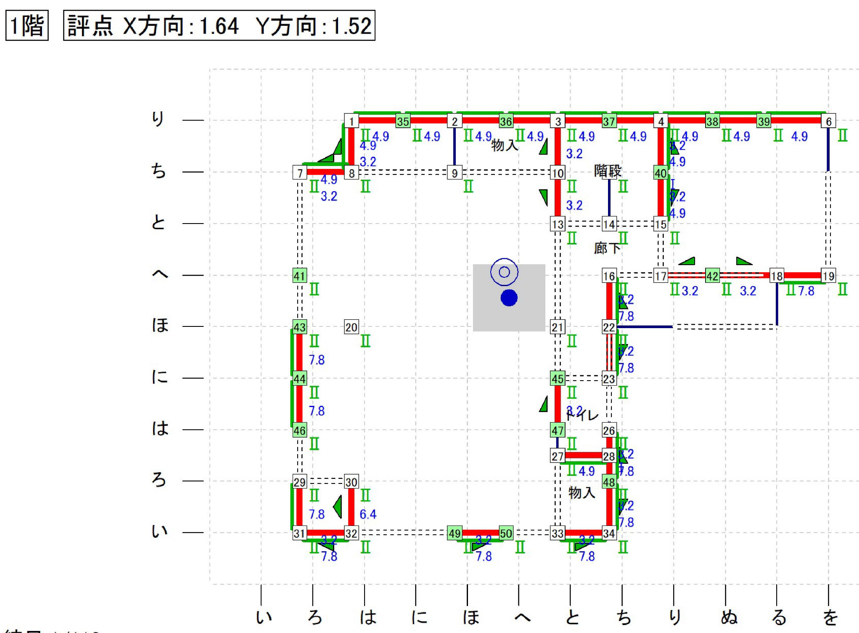Select column node 20
859x633 pixels.
351,327
